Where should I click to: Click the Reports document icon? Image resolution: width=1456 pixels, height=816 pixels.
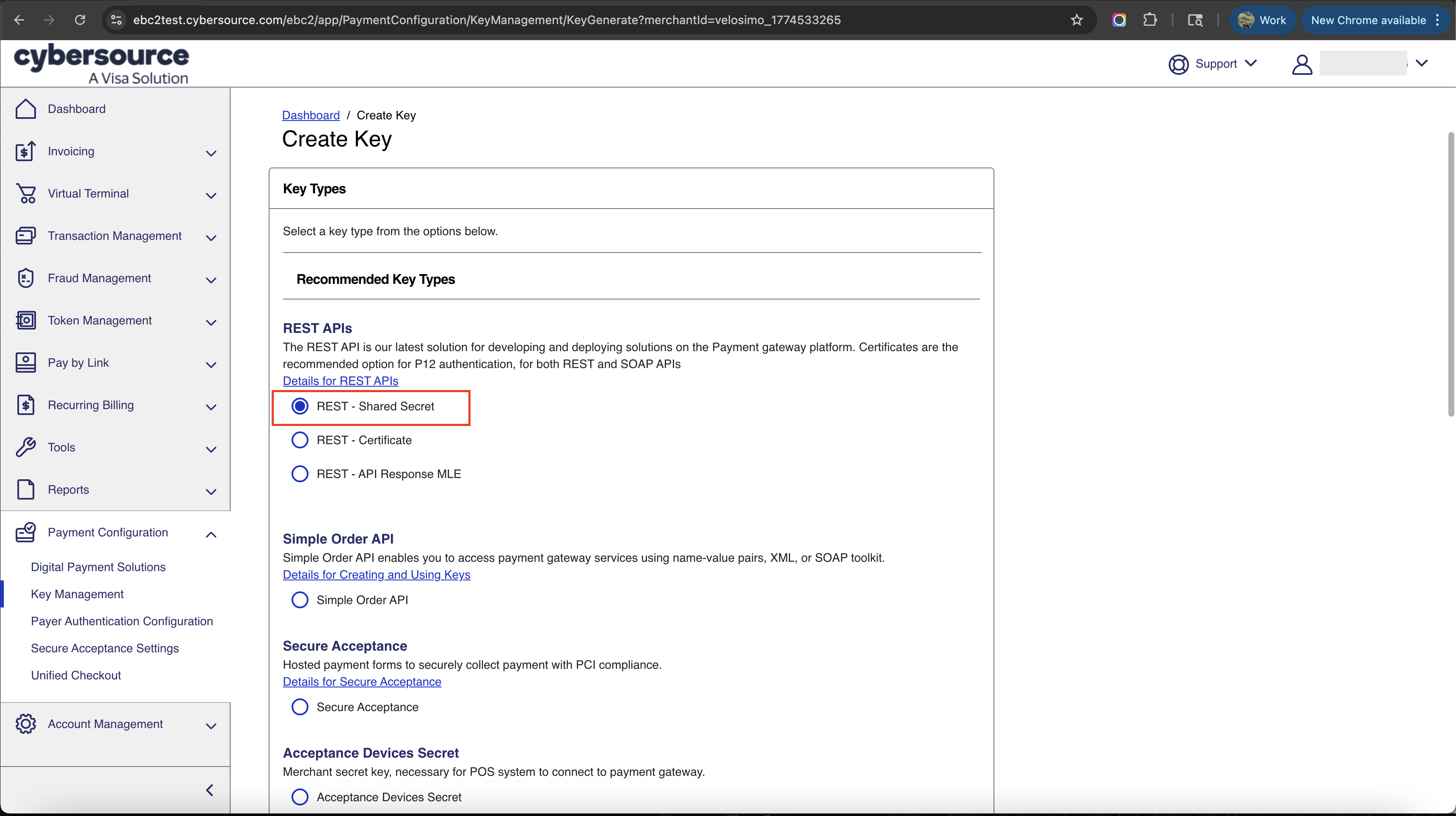coord(25,490)
